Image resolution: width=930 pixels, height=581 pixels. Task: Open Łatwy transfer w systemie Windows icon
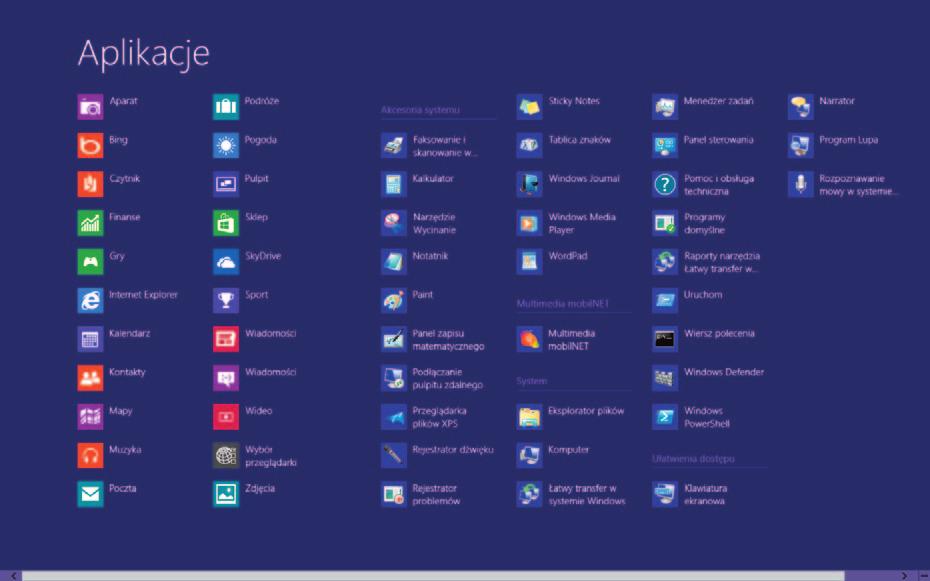529,494
